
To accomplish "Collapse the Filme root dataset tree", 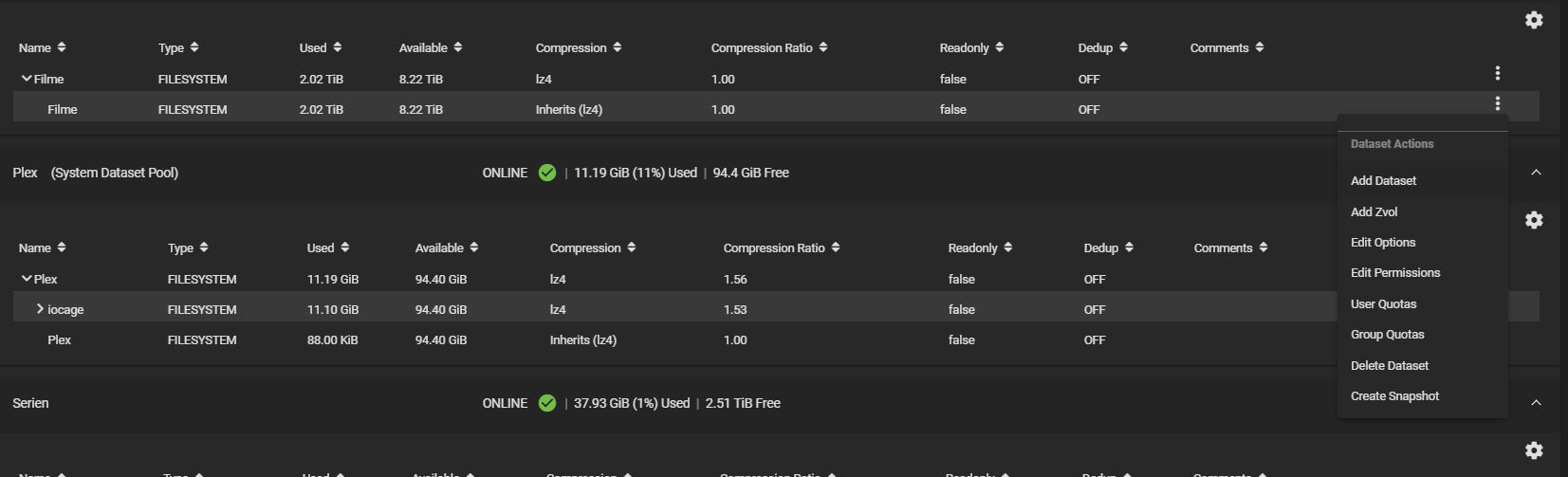I will click(27, 79).
